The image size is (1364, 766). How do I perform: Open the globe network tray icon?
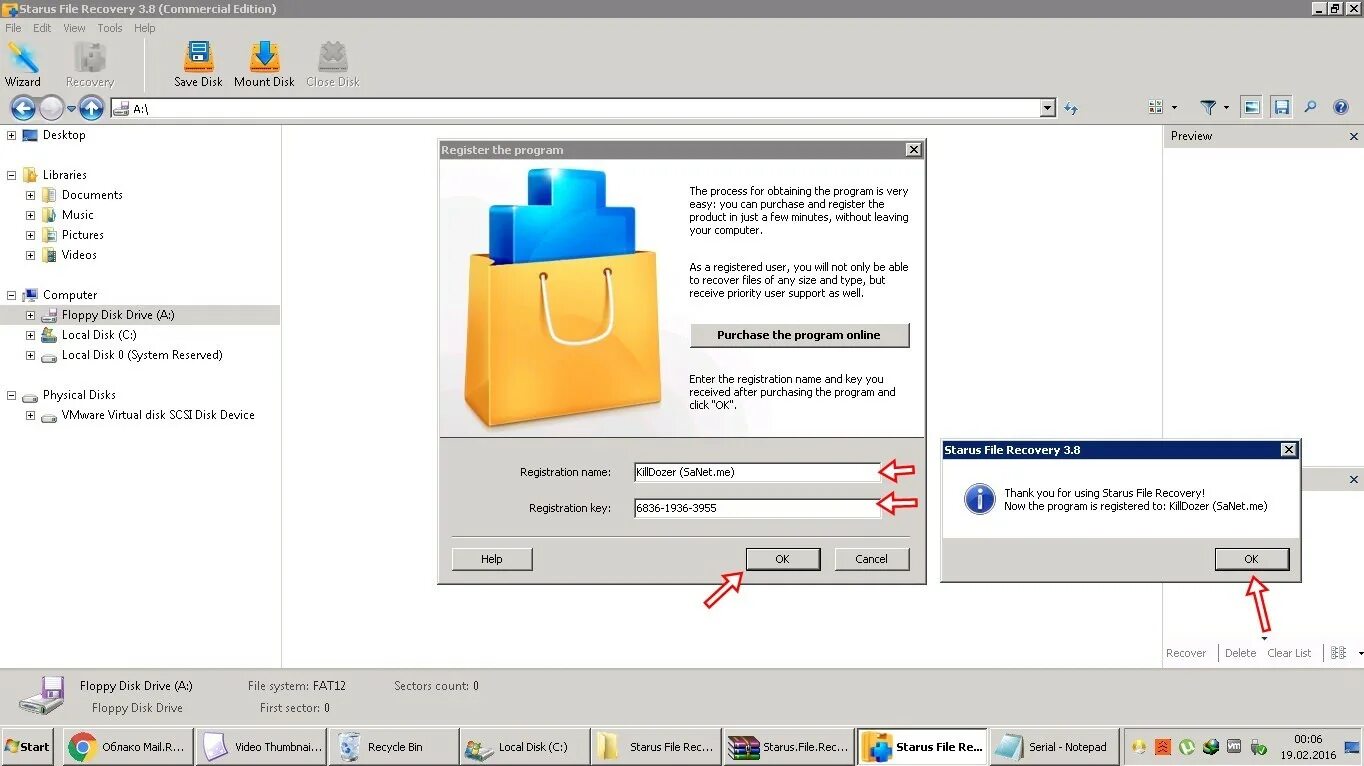(x=1211, y=746)
